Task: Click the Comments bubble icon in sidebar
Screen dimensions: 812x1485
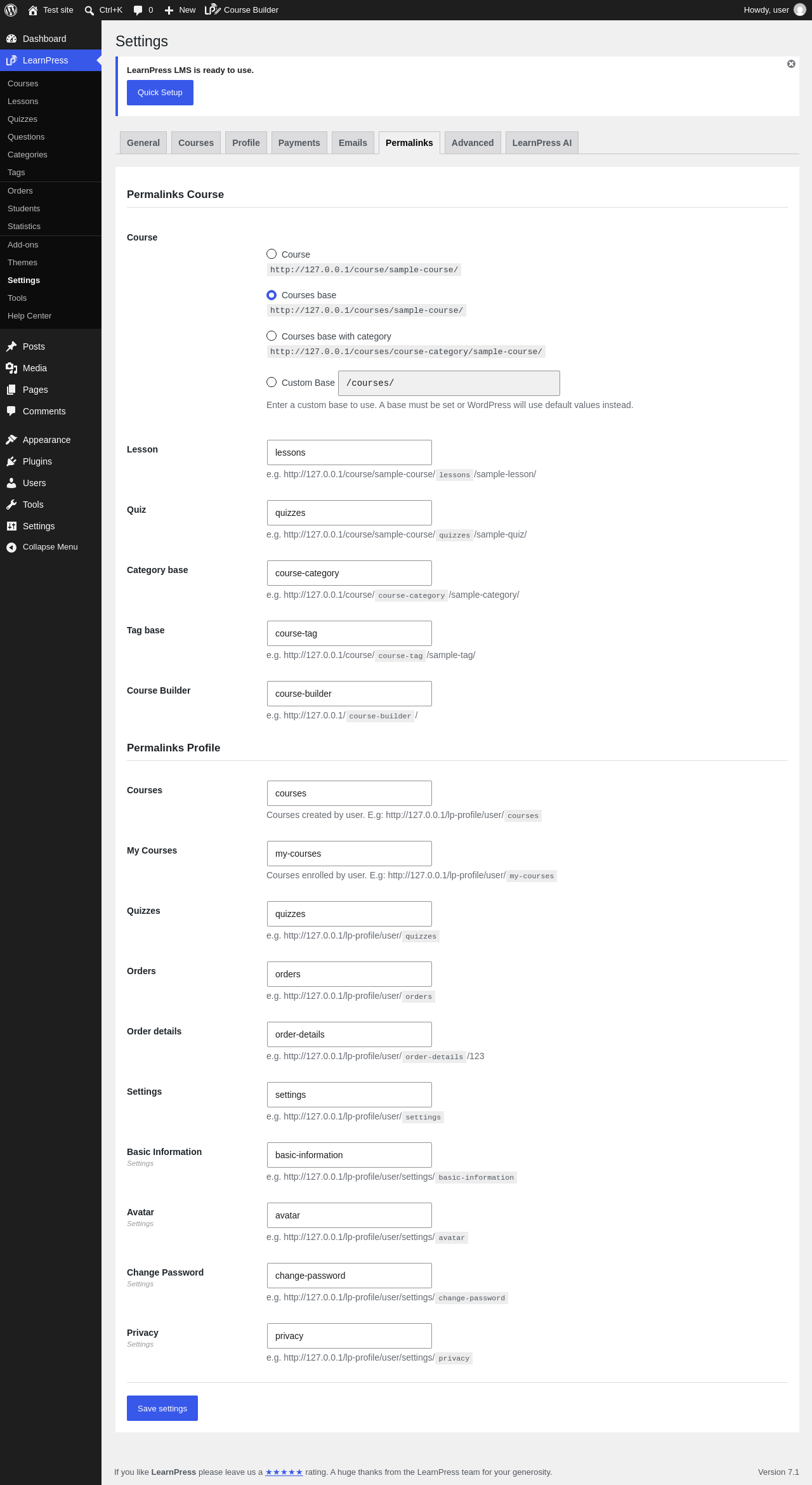Action: [x=11, y=411]
